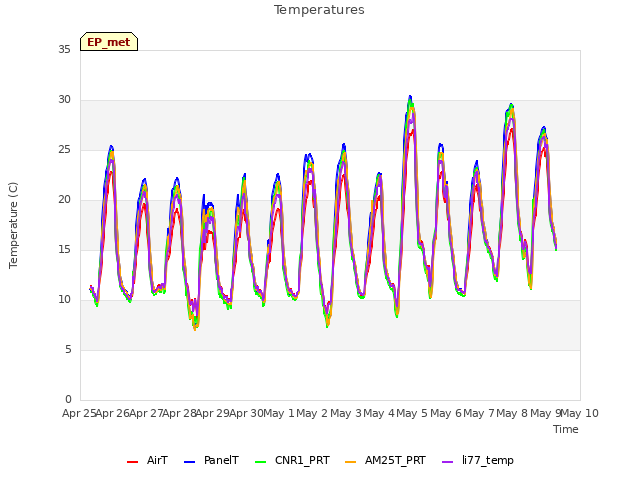
Task: Click the Temperature (C) y-axis title
Action: 13,225
